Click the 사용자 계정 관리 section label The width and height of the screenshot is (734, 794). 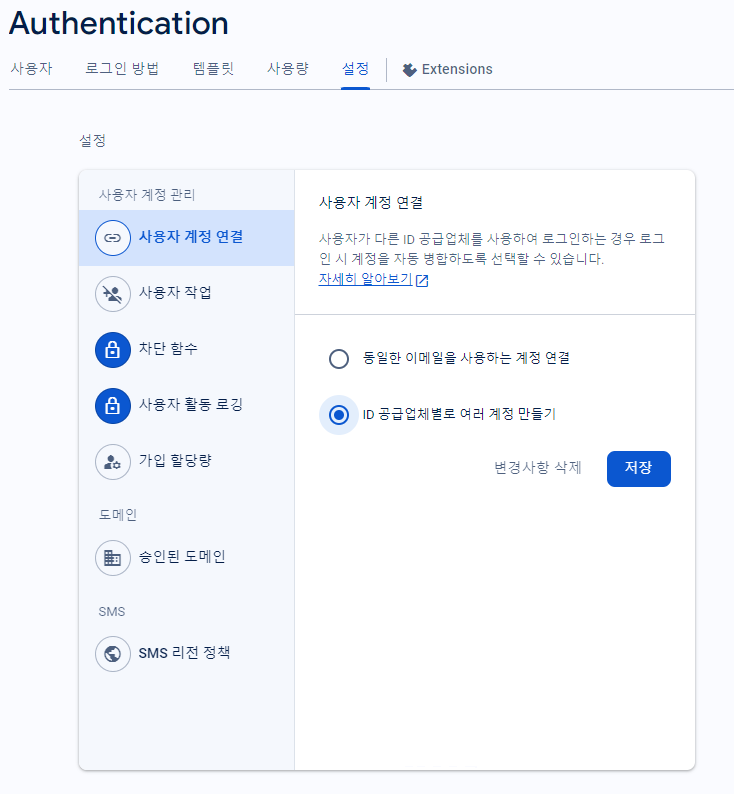point(147,195)
